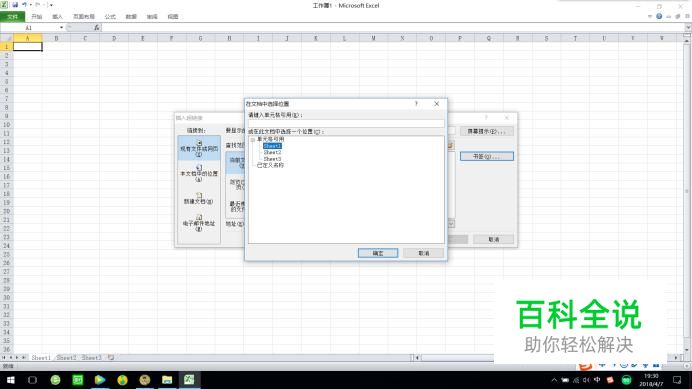Viewport: 692px width, 389px height.
Task: Switch to the 视图 (View) ribbon tab
Action: point(173,17)
